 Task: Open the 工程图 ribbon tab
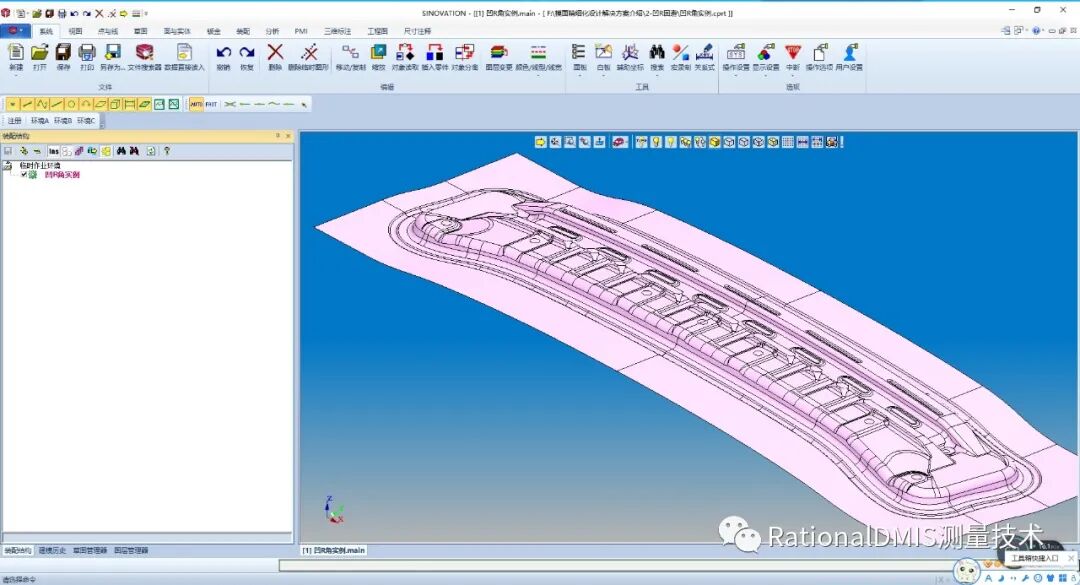coord(377,31)
